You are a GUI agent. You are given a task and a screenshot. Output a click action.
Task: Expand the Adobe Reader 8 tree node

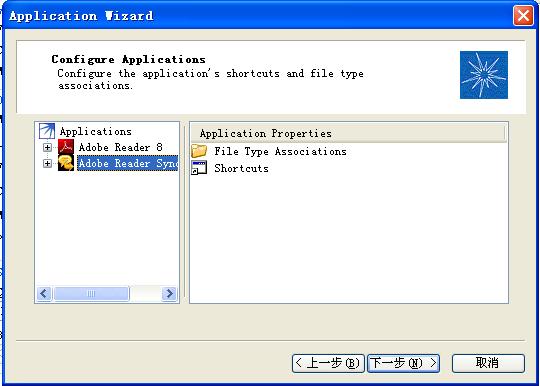coord(47,147)
